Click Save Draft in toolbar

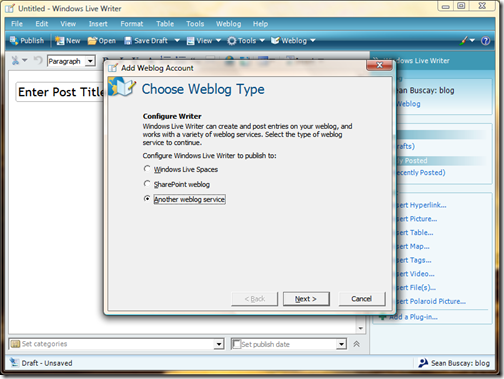point(146,41)
